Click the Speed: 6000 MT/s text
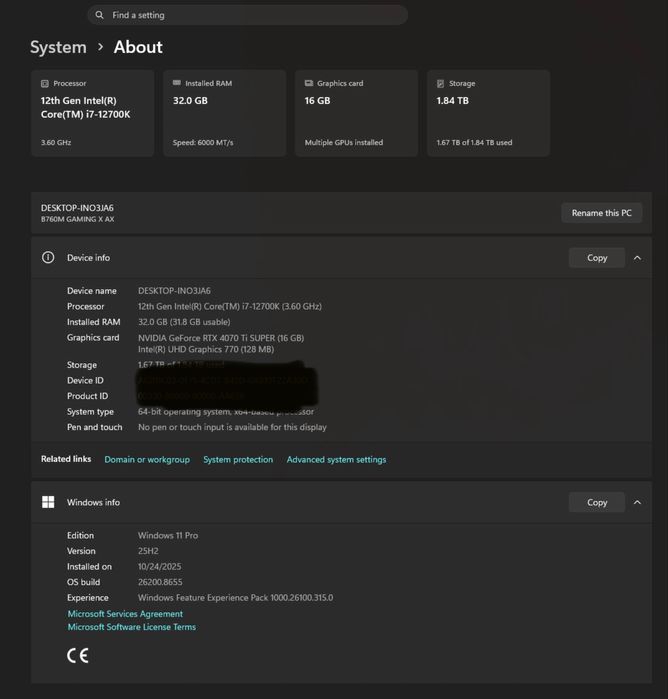Image resolution: width=668 pixels, height=699 pixels. (203, 143)
